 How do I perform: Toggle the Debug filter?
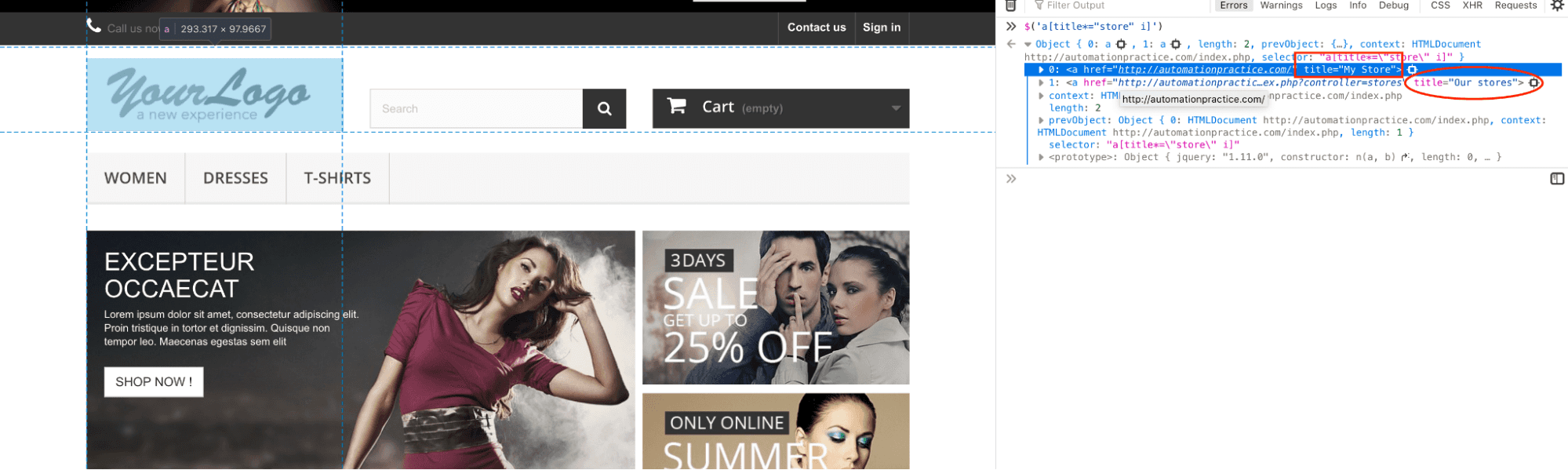(x=1394, y=5)
